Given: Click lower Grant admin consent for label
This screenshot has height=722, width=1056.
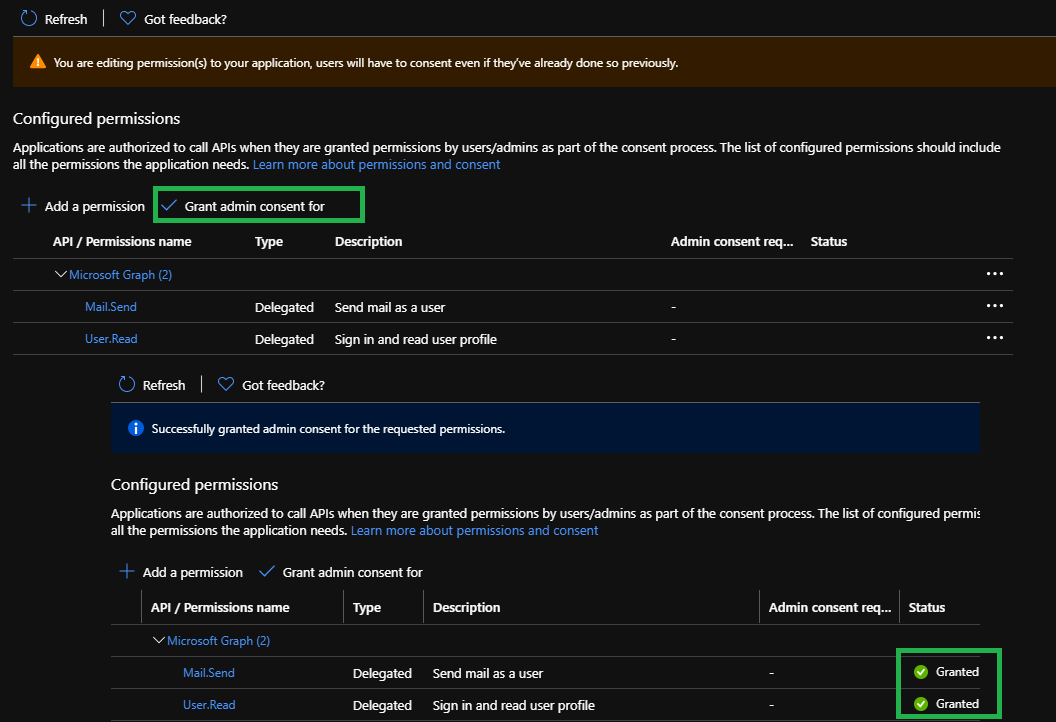Looking at the screenshot, I should (353, 572).
